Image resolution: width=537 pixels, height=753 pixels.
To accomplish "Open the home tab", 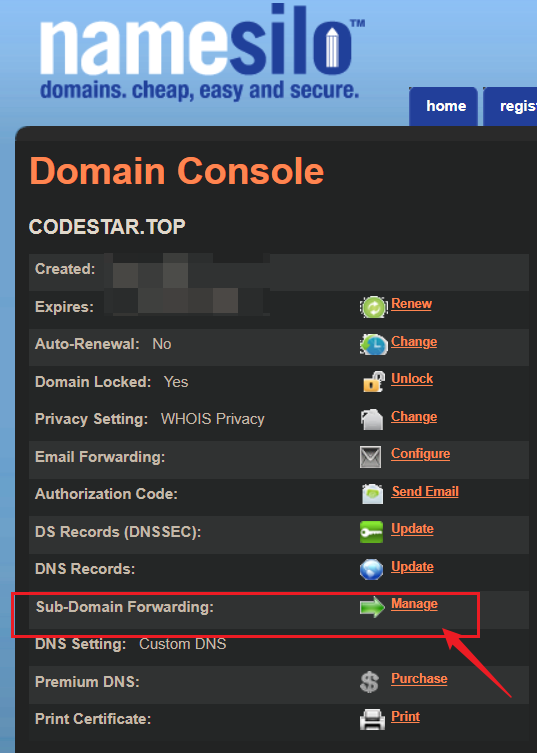I will pyautogui.click(x=443, y=107).
